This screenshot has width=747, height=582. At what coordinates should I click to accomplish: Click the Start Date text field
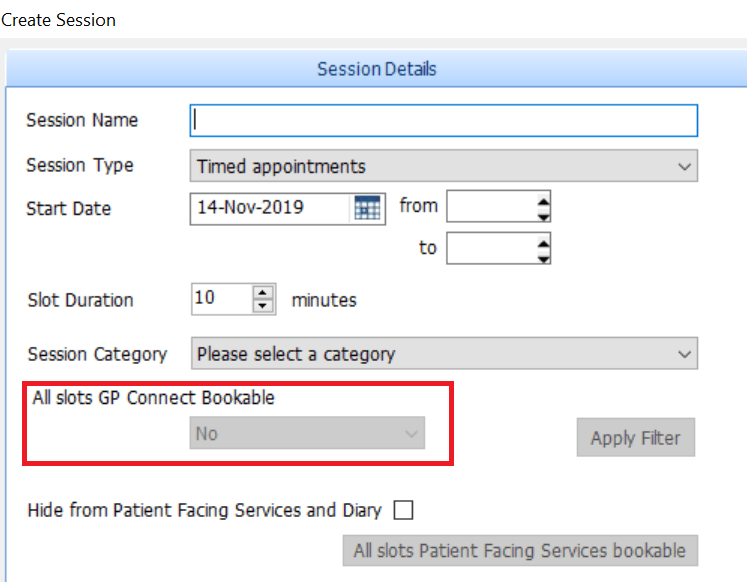270,208
